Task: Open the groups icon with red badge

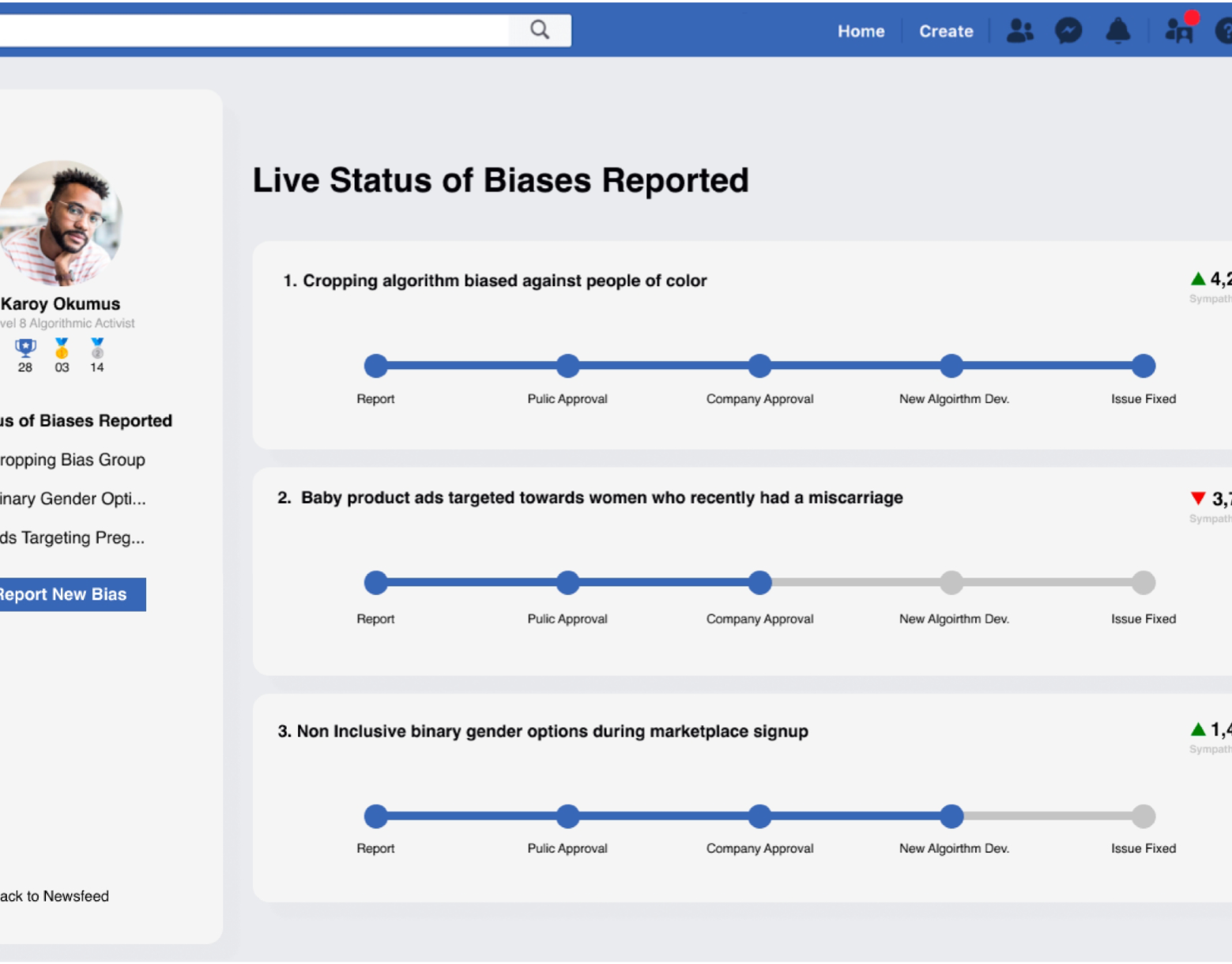Action: 1179,31
